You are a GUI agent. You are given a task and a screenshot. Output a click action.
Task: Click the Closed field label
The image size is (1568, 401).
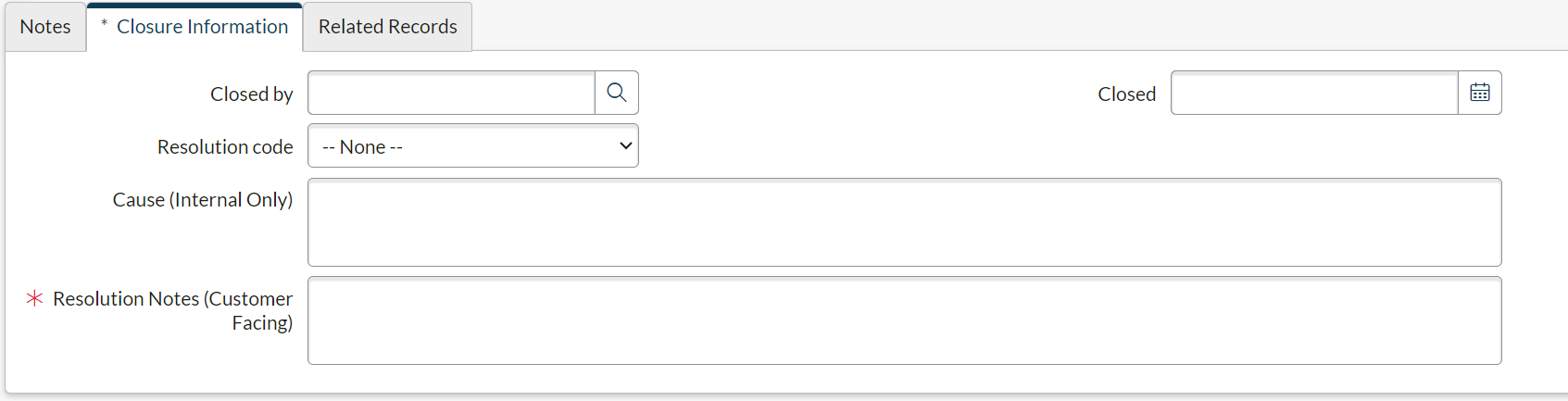[1127, 94]
